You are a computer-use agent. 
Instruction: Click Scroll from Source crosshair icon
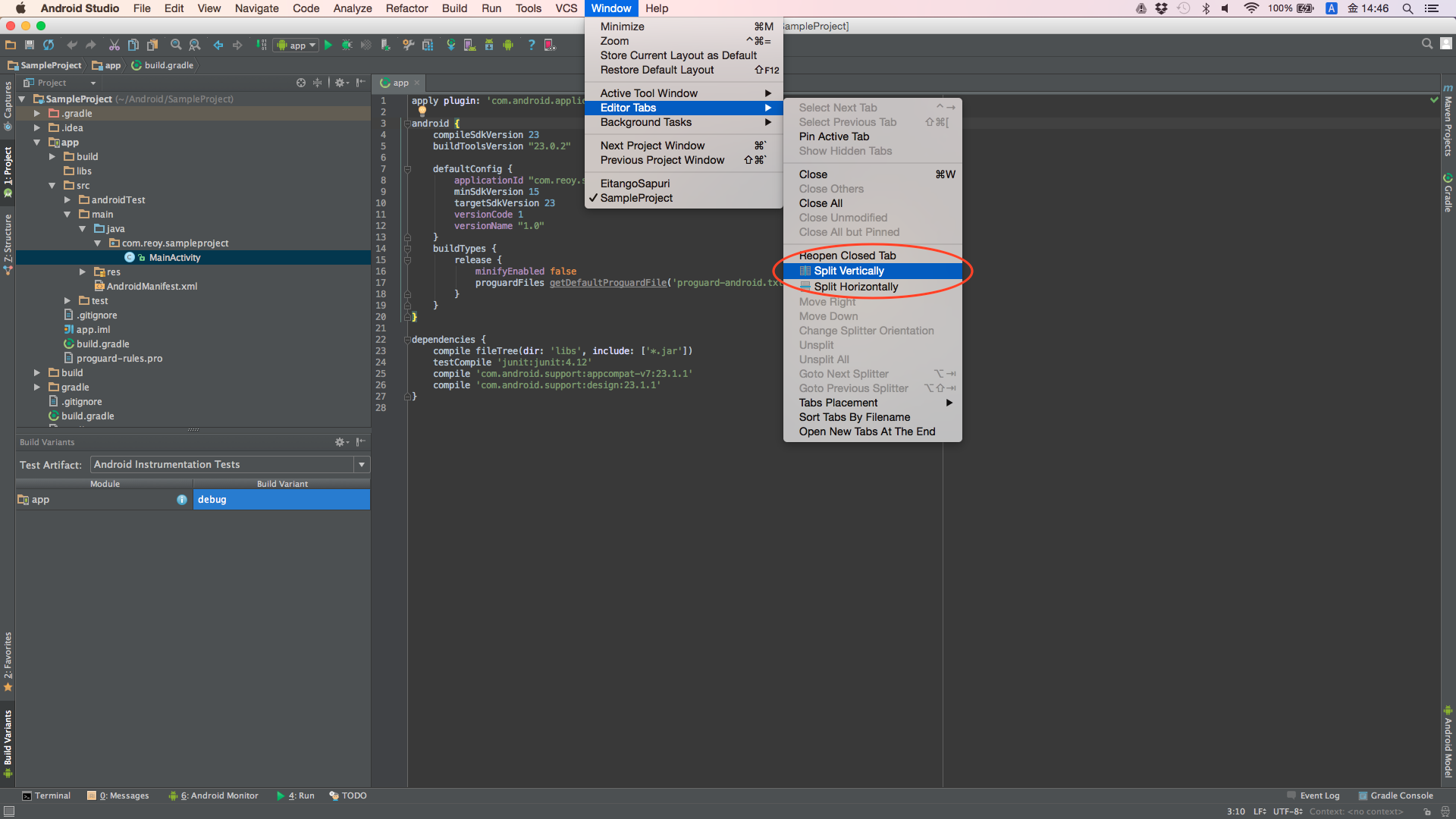point(300,83)
